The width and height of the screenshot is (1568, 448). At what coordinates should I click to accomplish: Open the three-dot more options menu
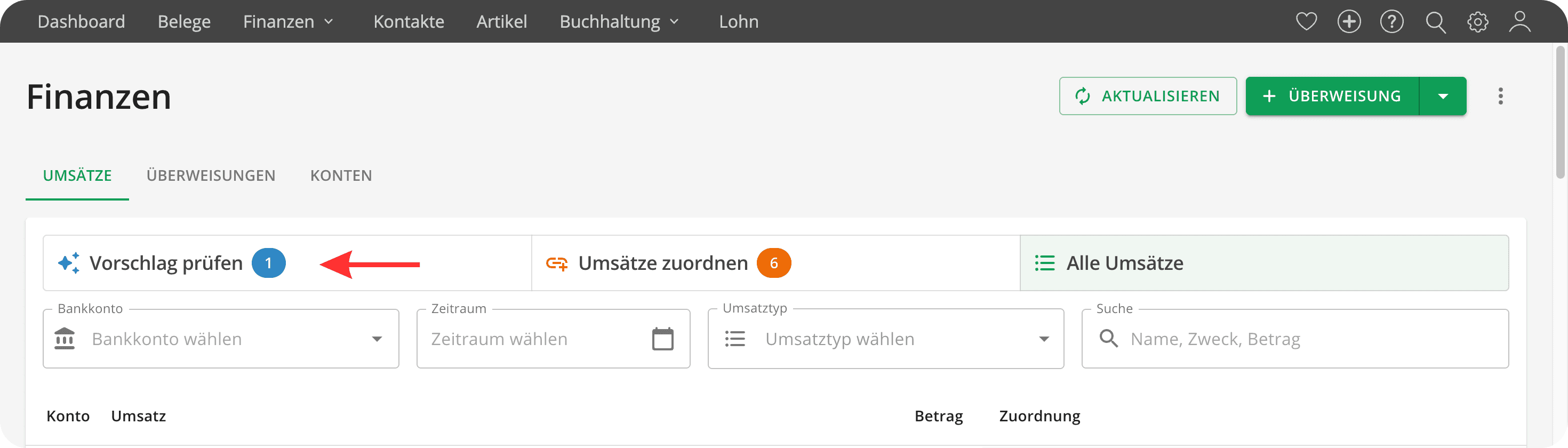click(x=1500, y=96)
